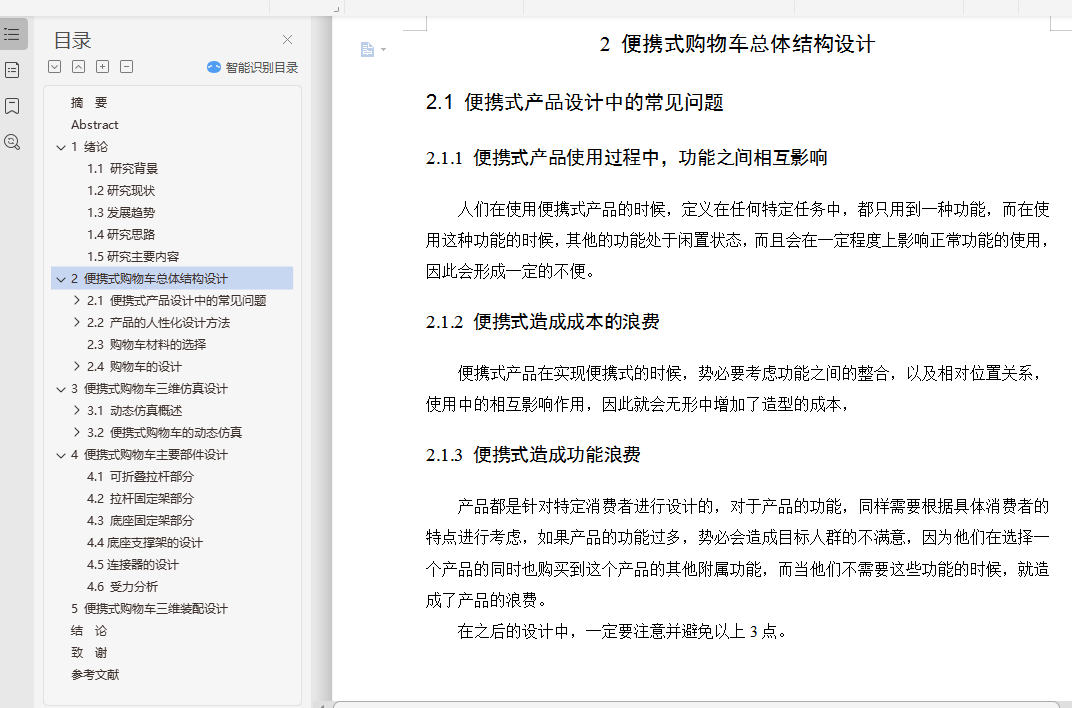The width and height of the screenshot is (1072, 708).
Task: Click the plus box promote-level icon
Action: 103,66
